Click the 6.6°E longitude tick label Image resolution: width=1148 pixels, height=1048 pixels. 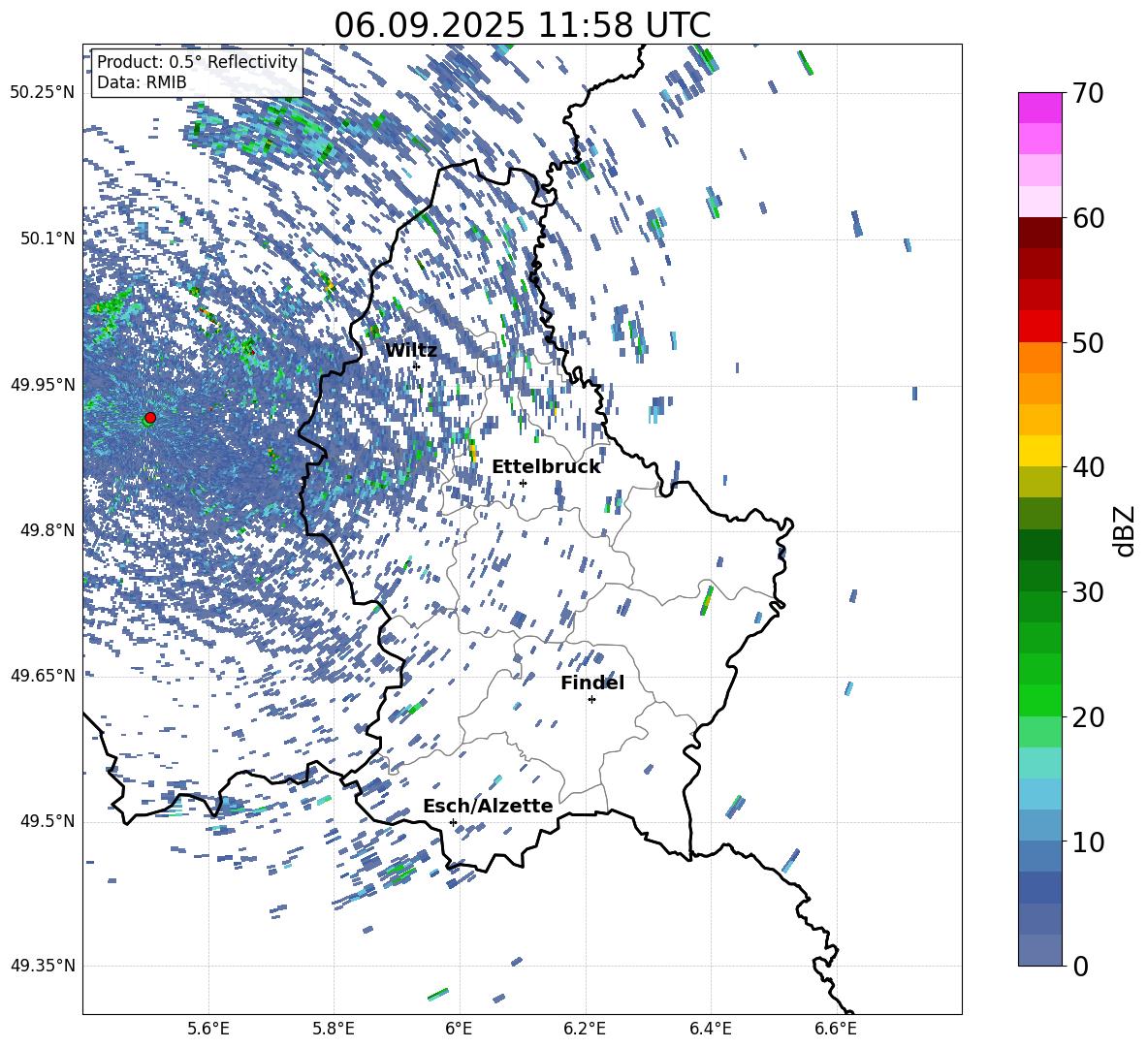click(836, 1029)
